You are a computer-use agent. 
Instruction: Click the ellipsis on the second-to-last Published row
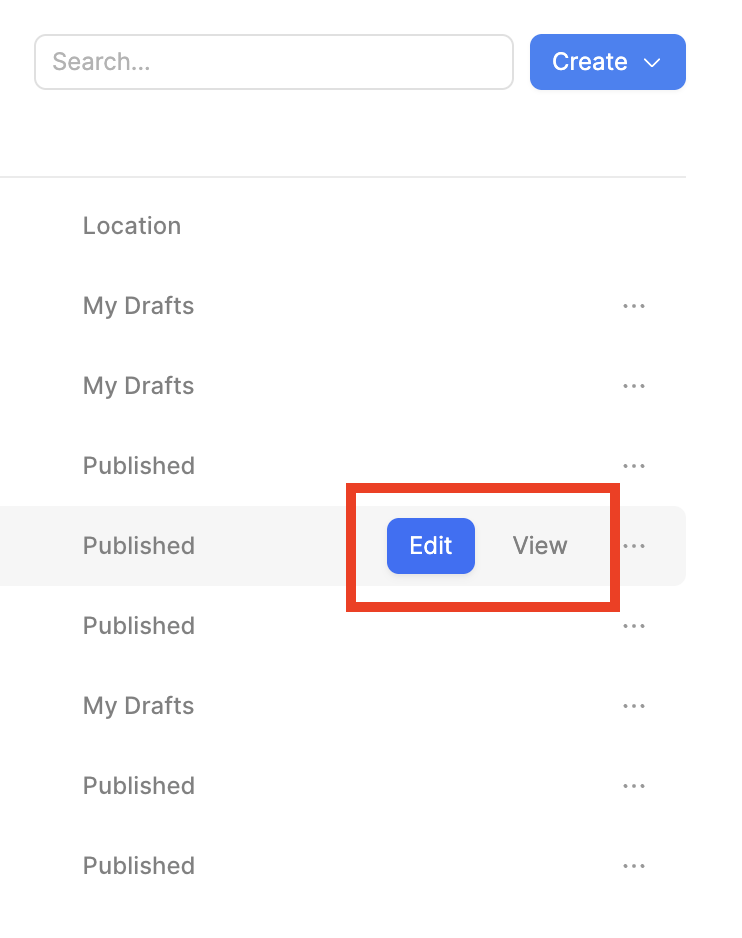pos(634,786)
